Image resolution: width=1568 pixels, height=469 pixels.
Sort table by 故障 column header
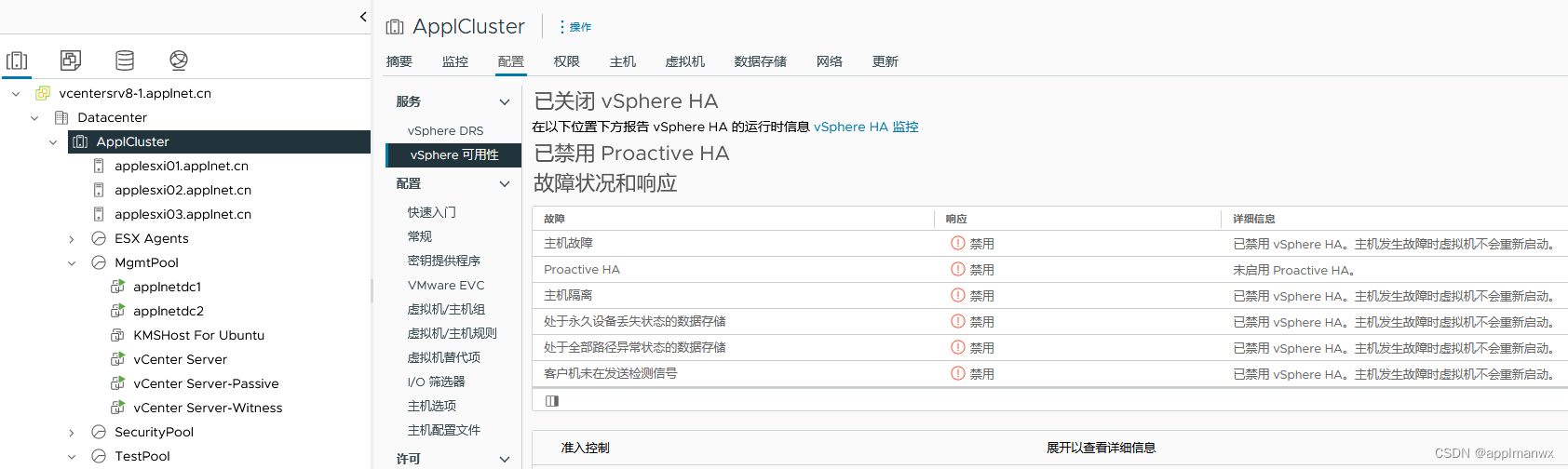click(x=554, y=219)
